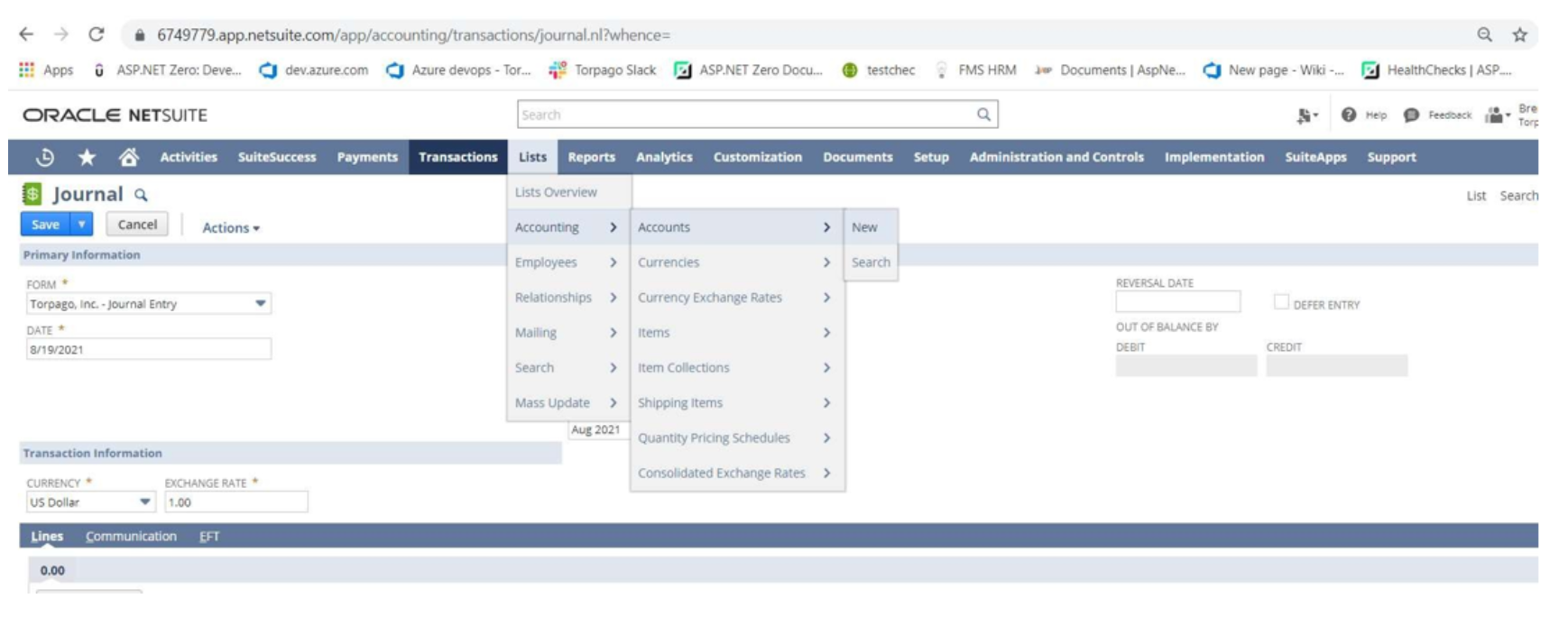Open the Item Collections entry
This screenshot has width=1568, height=617.
(736, 368)
